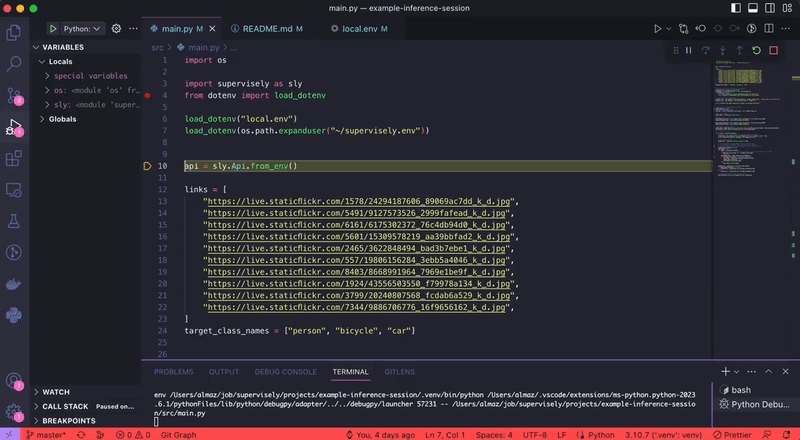Viewport: 800px width, 440px height.
Task: Click master branch in status bar
Action: pyautogui.click(x=46, y=435)
